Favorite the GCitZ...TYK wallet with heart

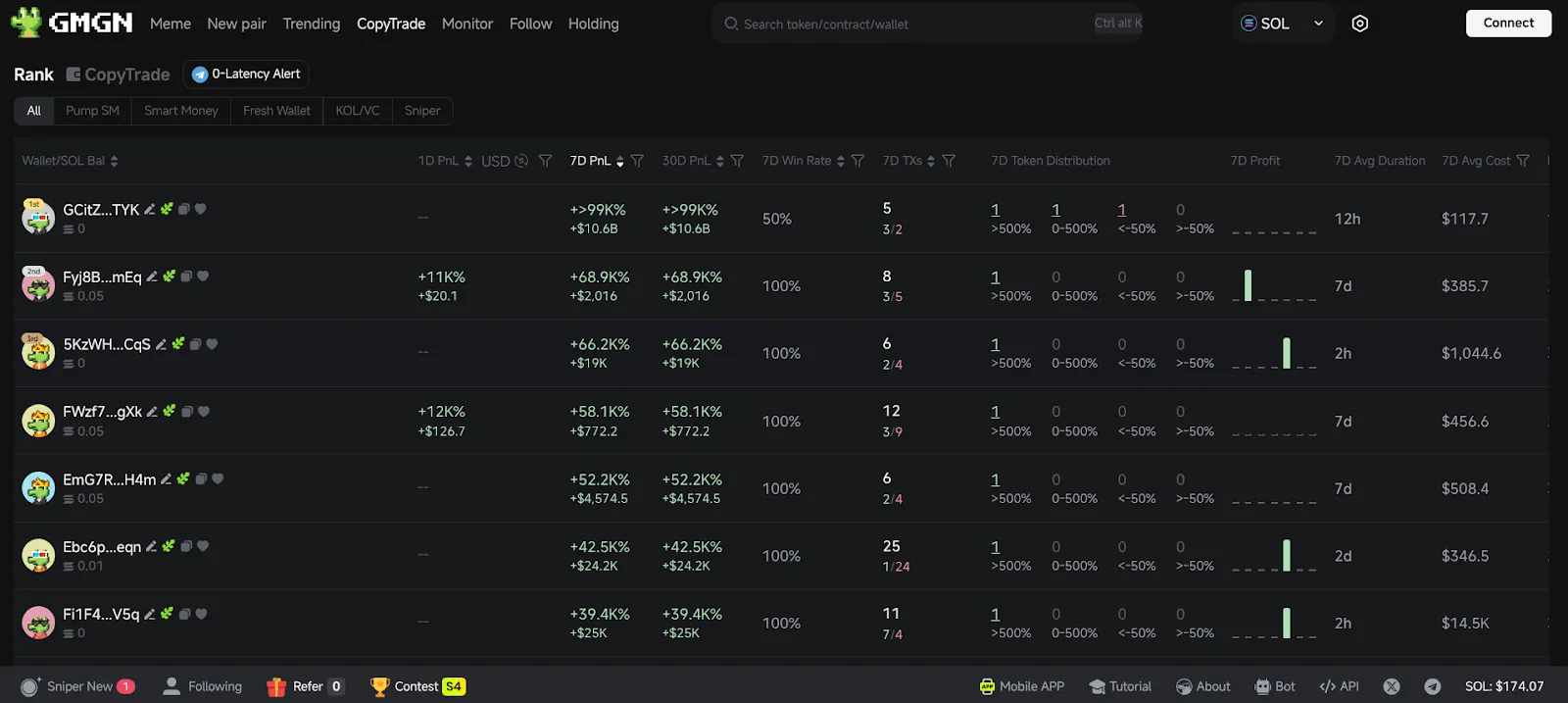coord(201,209)
